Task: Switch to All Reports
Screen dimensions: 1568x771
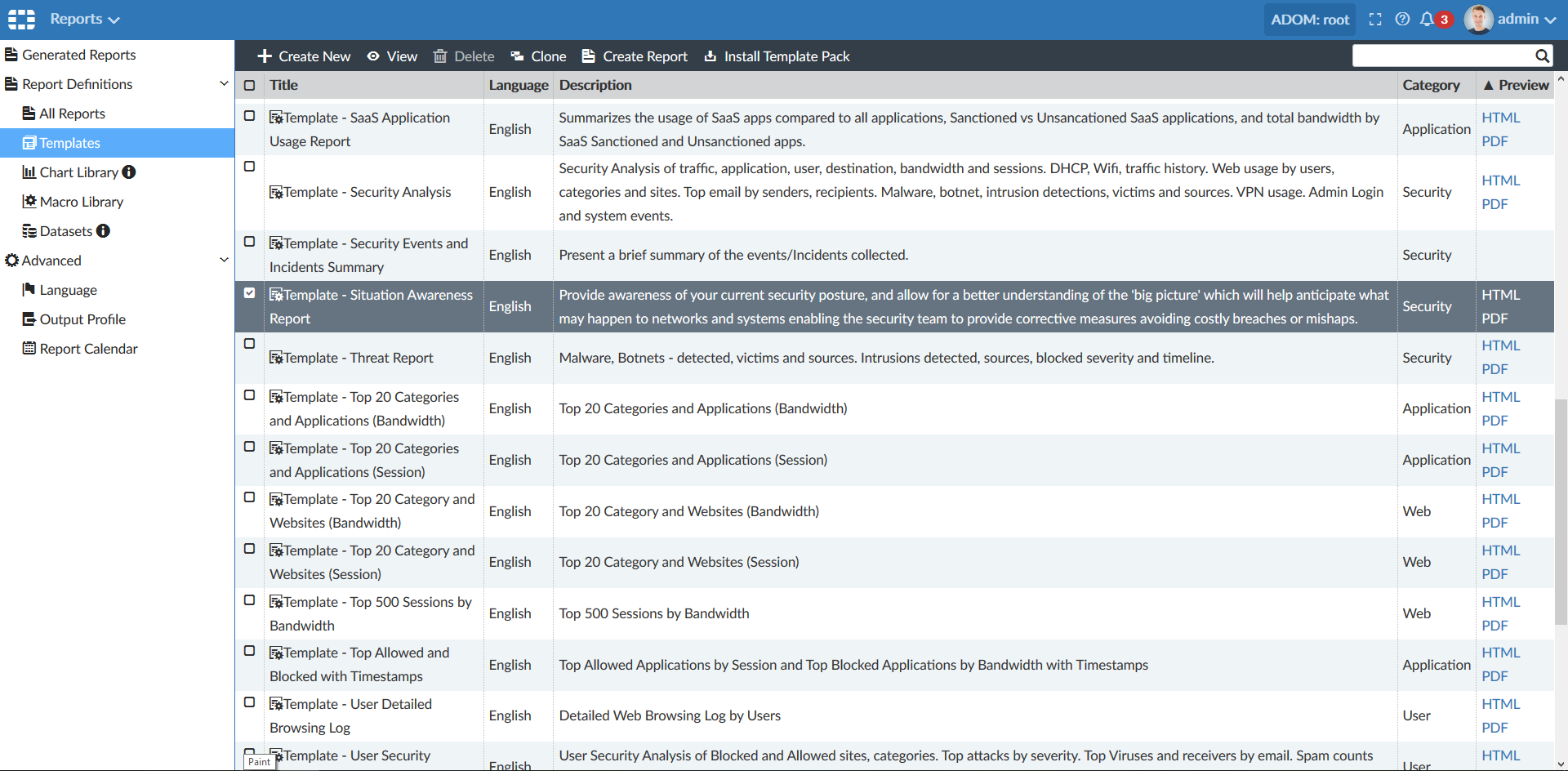Action: [x=72, y=113]
